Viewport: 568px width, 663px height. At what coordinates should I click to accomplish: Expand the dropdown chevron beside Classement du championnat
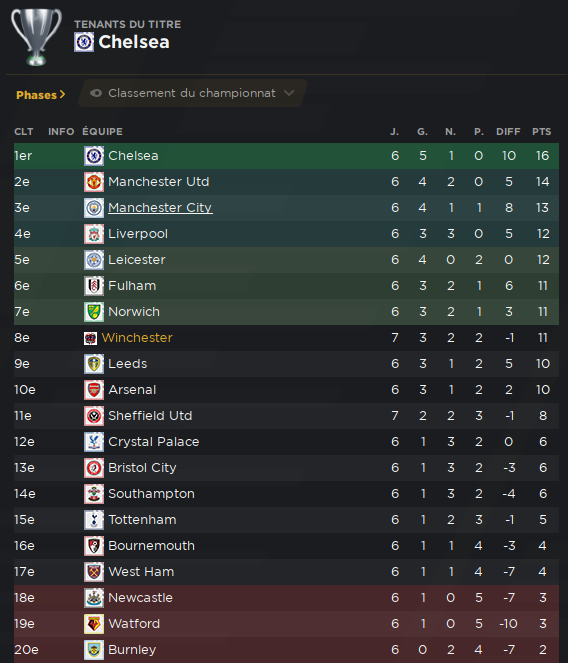point(289,93)
